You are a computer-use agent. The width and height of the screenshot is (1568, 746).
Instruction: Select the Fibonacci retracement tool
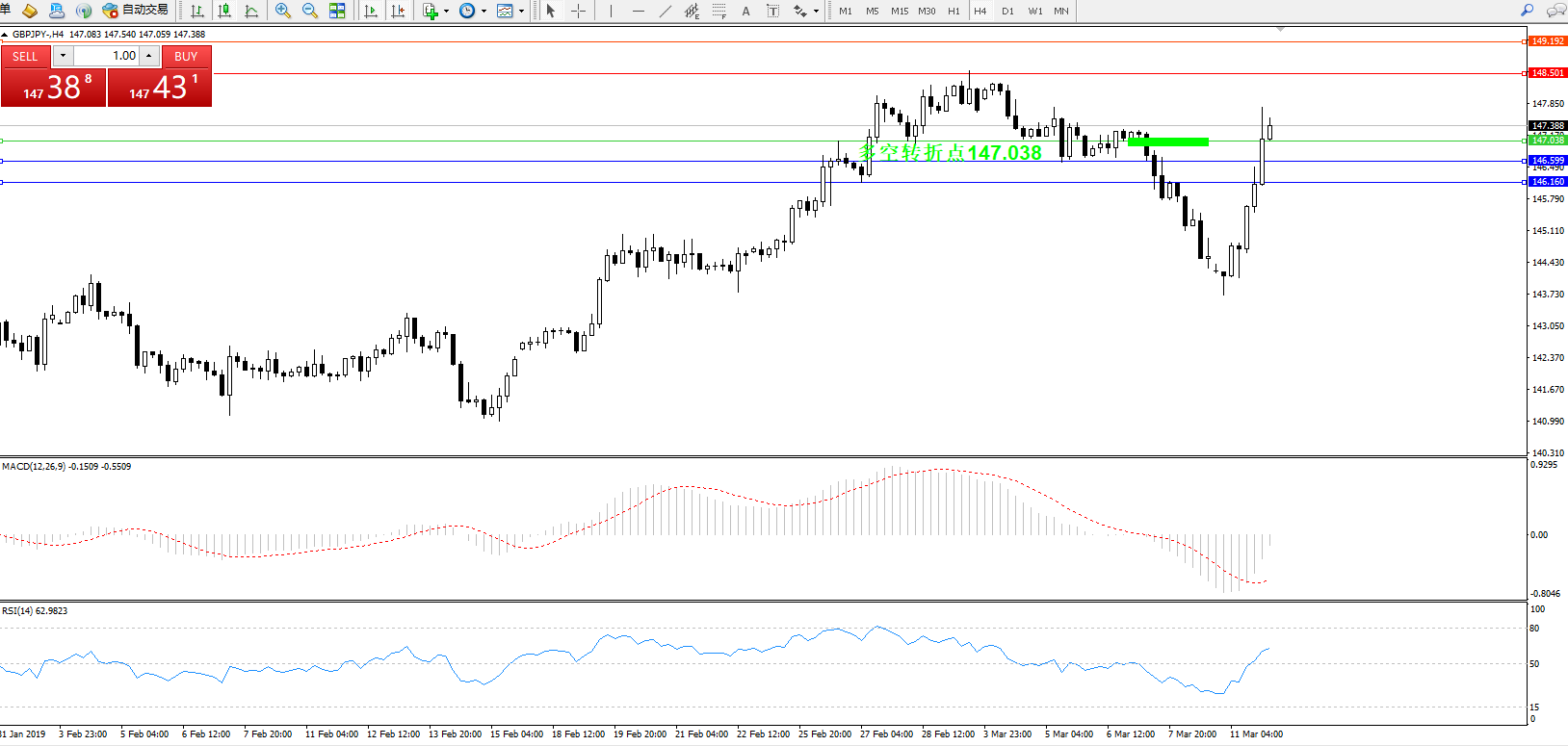coord(719,11)
